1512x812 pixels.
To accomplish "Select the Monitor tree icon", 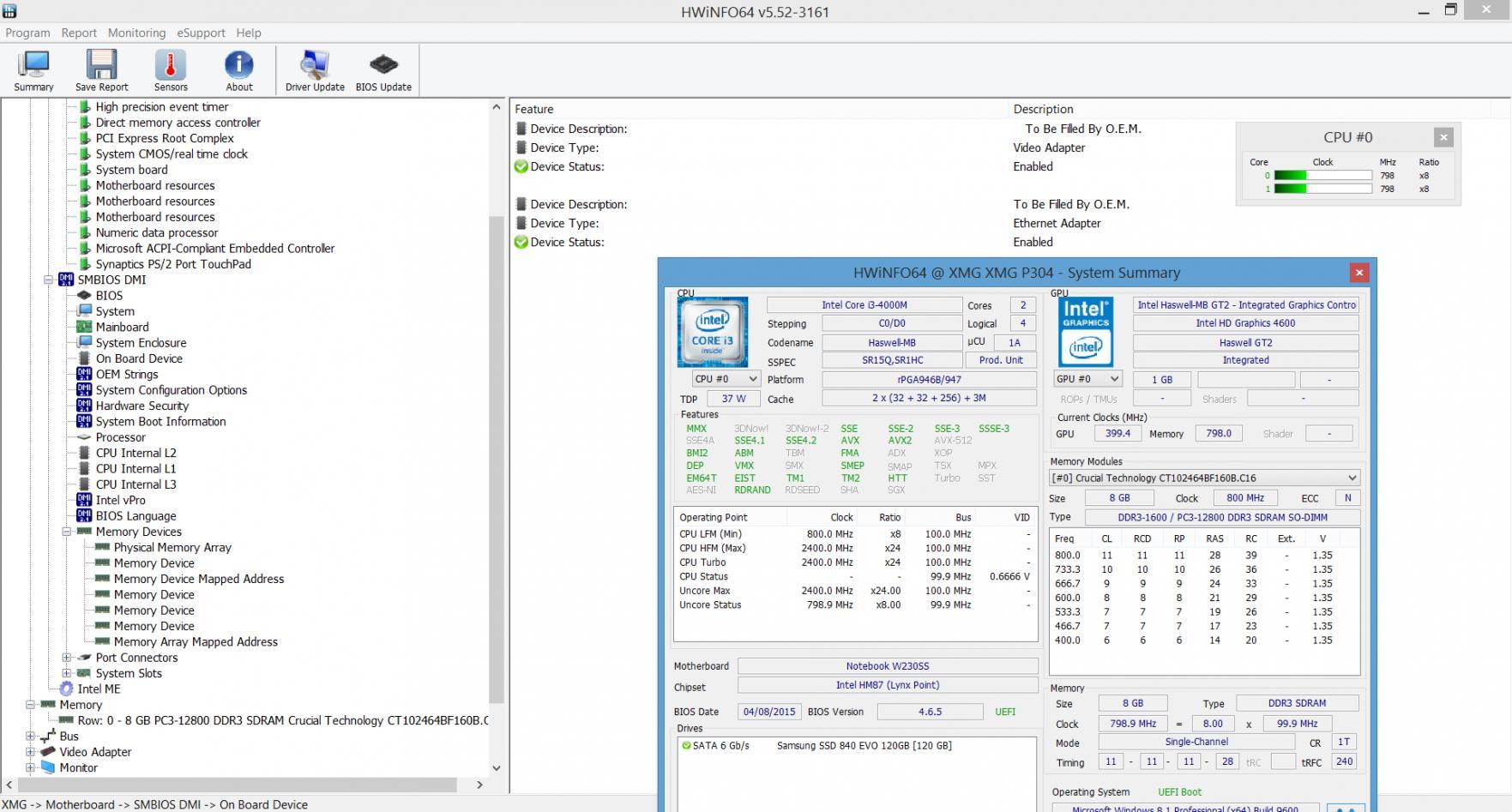I will 48,767.
